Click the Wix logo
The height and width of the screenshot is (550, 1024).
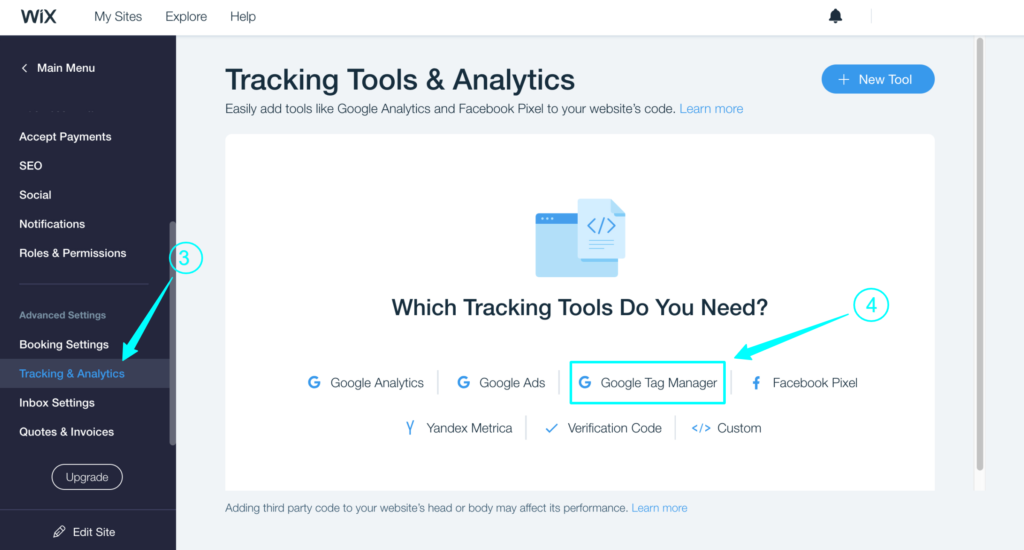point(37,16)
